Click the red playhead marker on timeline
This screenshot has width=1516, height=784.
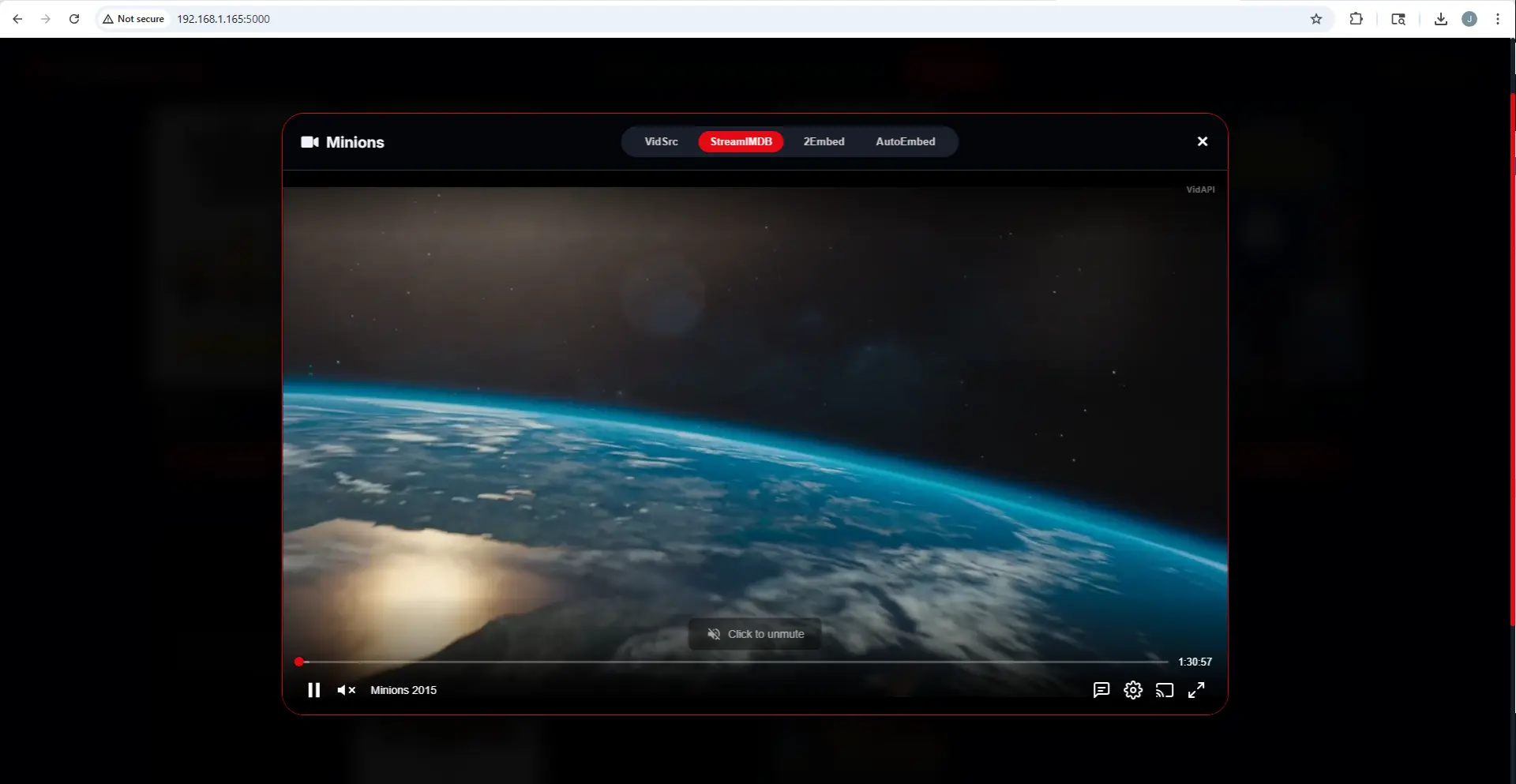pyautogui.click(x=299, y=662)
